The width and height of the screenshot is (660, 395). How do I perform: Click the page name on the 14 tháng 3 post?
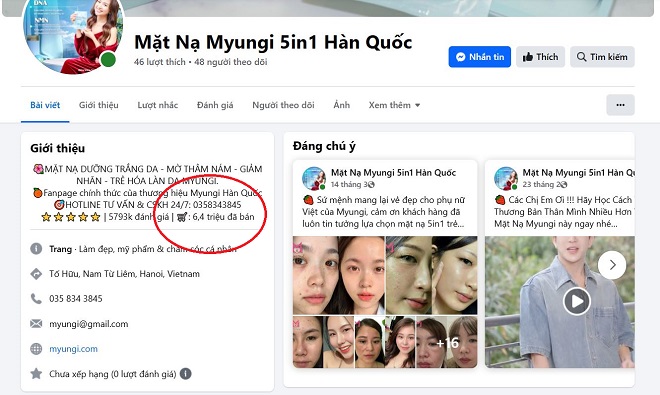tap(394, 173)
